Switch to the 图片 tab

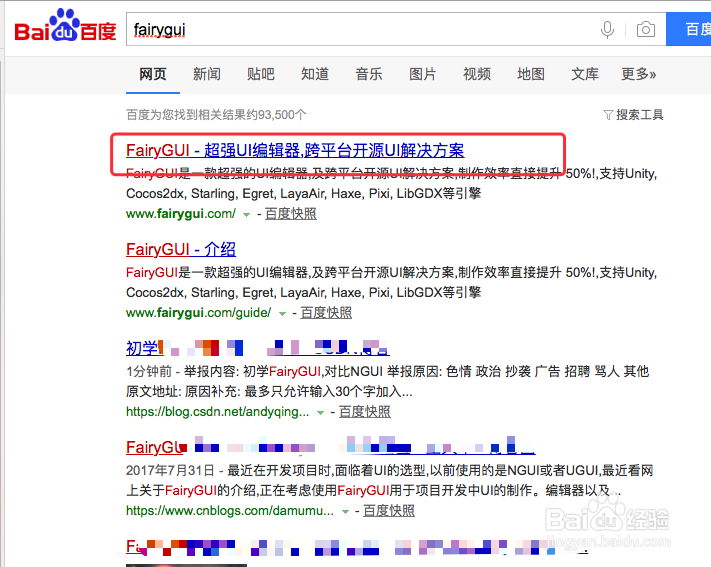[423, 74]
